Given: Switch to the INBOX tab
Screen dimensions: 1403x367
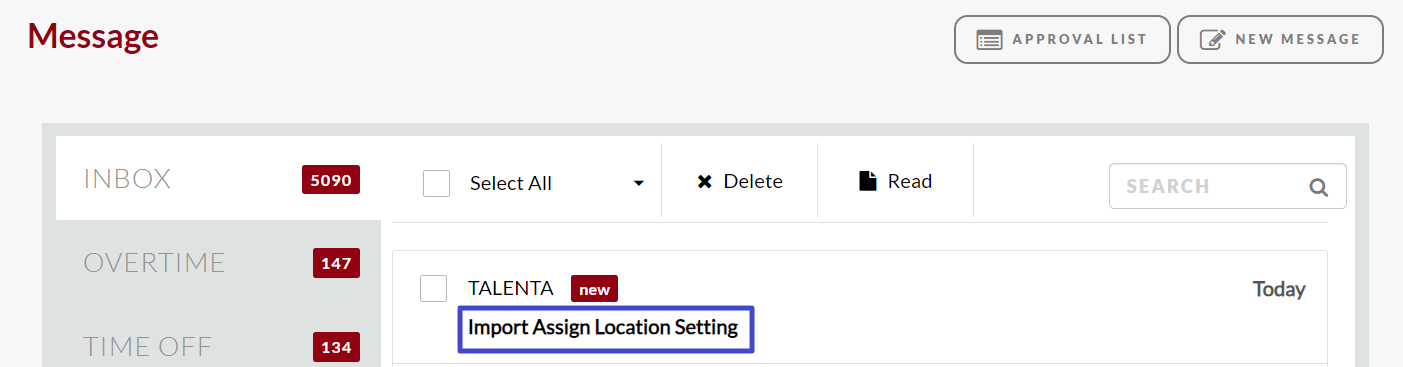Looking at the screenshot, I should pos(218,179).
